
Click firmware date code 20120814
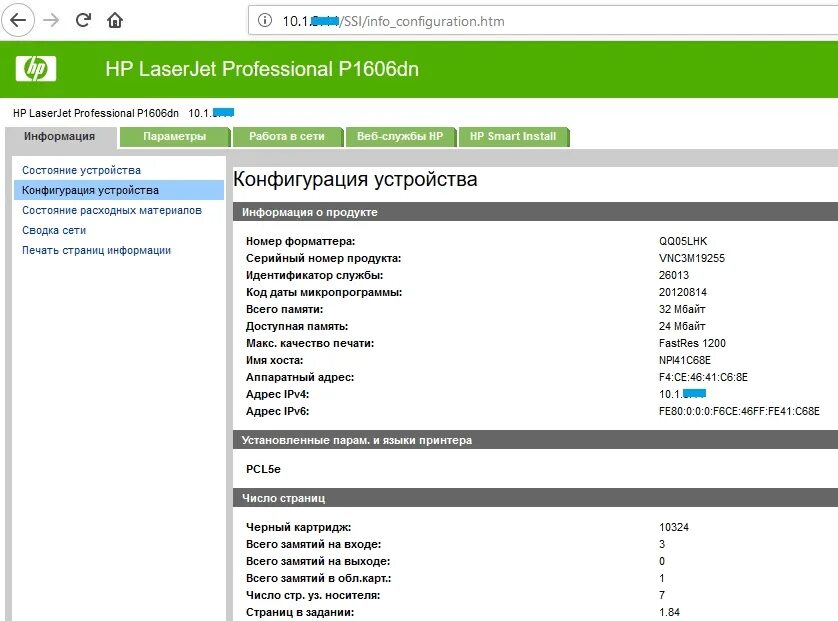coord(682,292)
